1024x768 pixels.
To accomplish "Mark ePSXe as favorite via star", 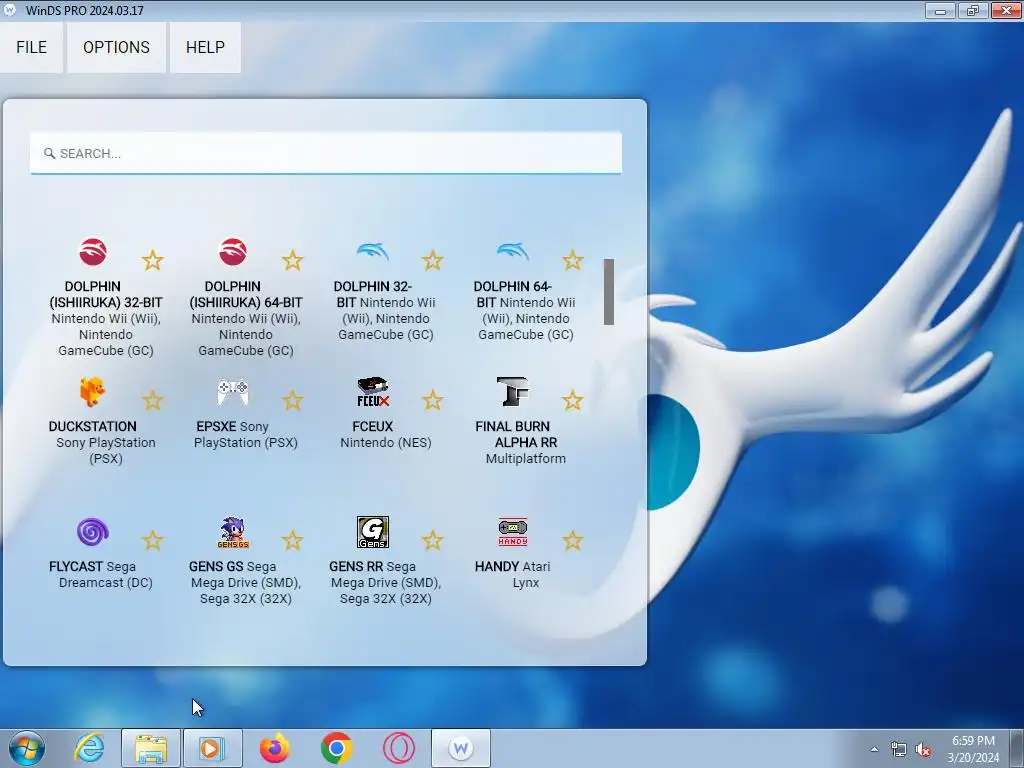I will click(x=293, y=400).
